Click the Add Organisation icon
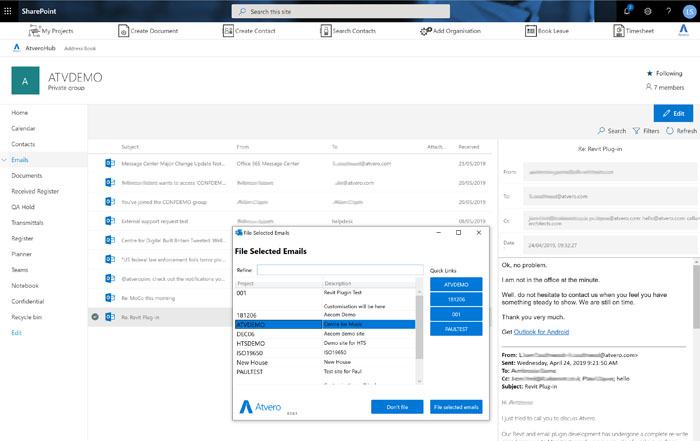The image size is (700, 441). 426,31
